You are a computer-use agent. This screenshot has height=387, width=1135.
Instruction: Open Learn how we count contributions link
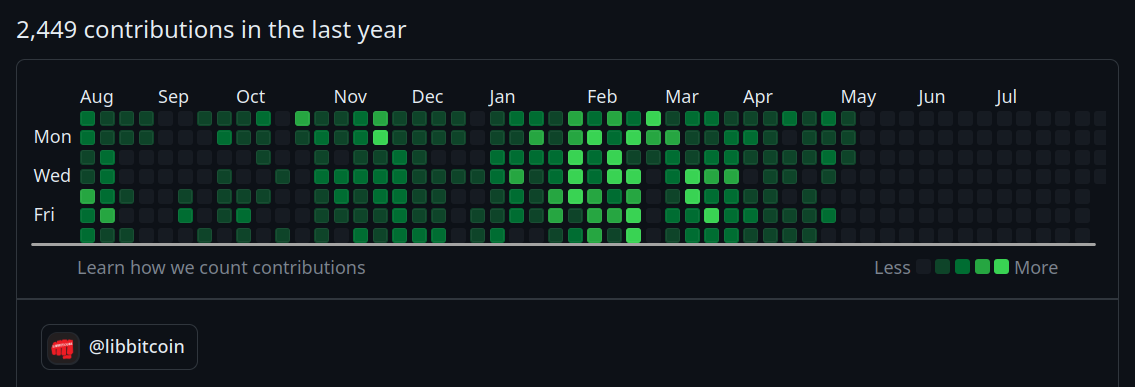(x=221, y=268)
